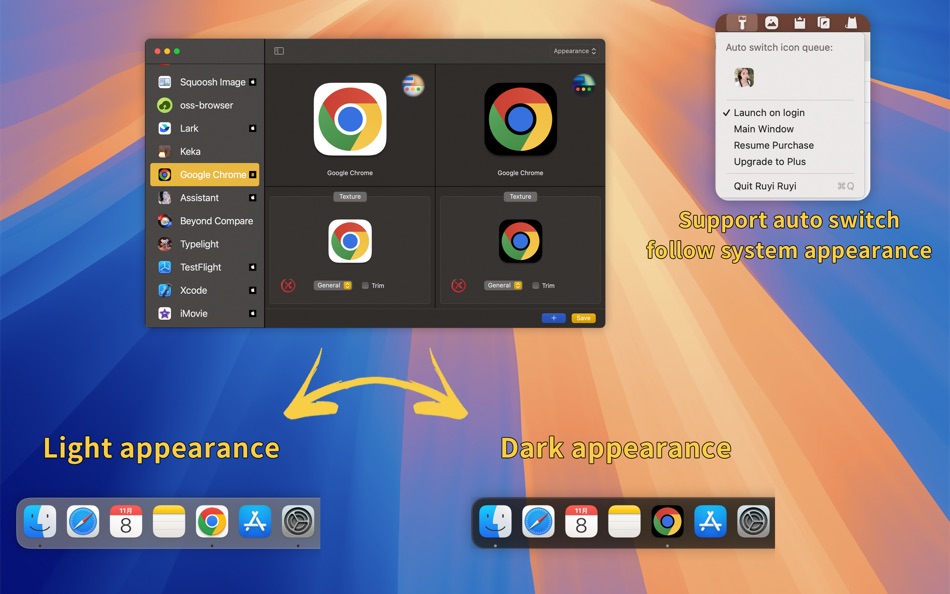This screenshot has width=950, height=594.
Task: Select Squoosh Image in the app sidebar
Action: point(204,82)
